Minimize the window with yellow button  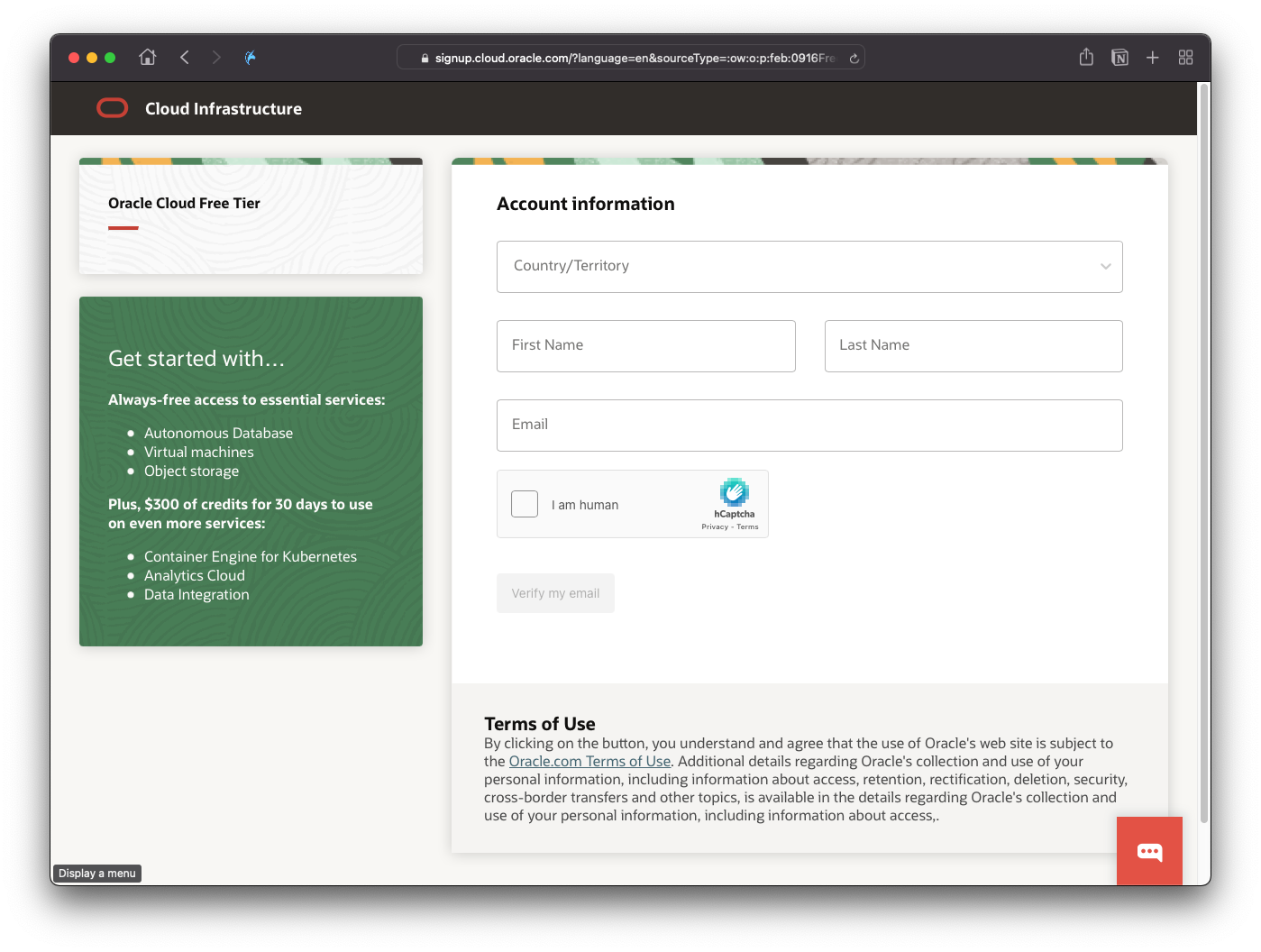point(92,58)
